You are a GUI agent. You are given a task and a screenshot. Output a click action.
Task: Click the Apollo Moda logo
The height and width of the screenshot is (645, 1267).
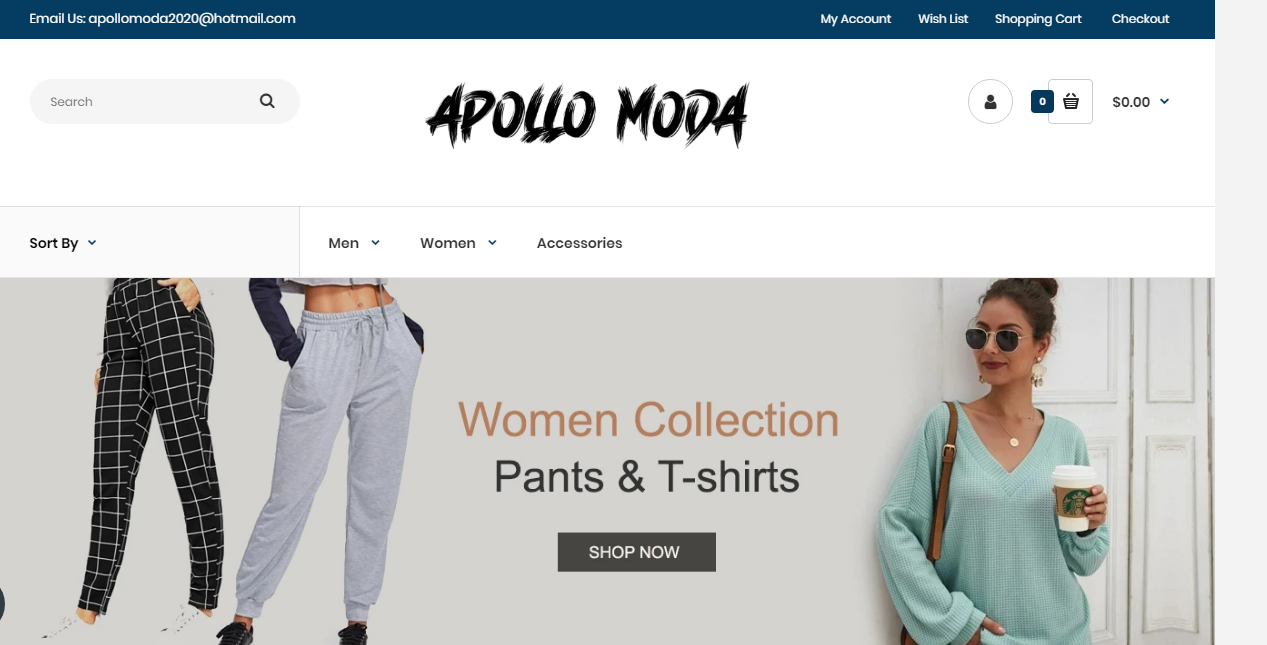tap(588, 115)
